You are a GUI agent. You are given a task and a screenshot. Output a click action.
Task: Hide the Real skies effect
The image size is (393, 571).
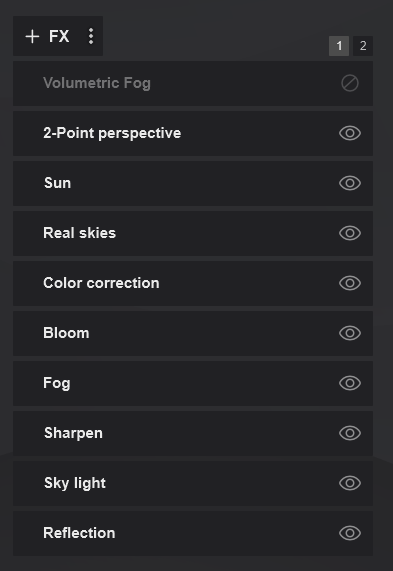(350, 233)
